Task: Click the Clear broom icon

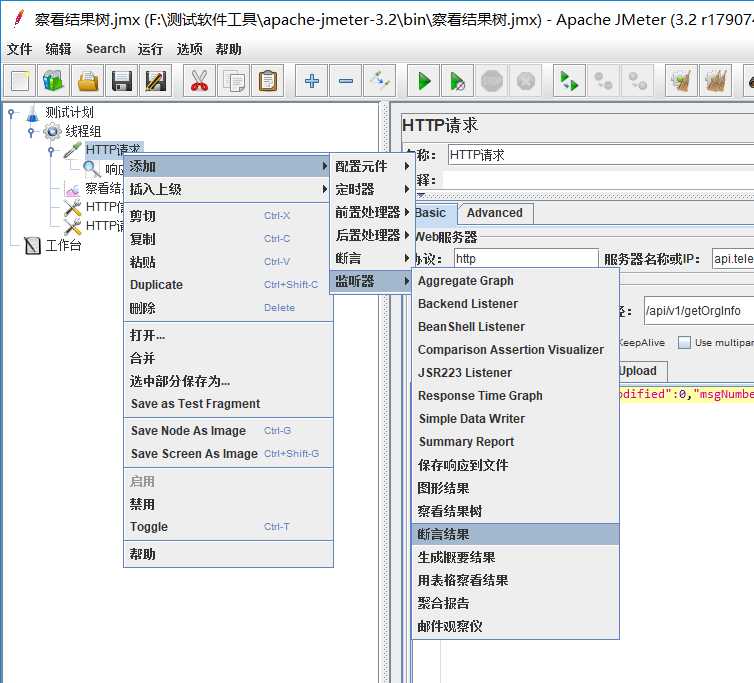Action: click(681, 81)
